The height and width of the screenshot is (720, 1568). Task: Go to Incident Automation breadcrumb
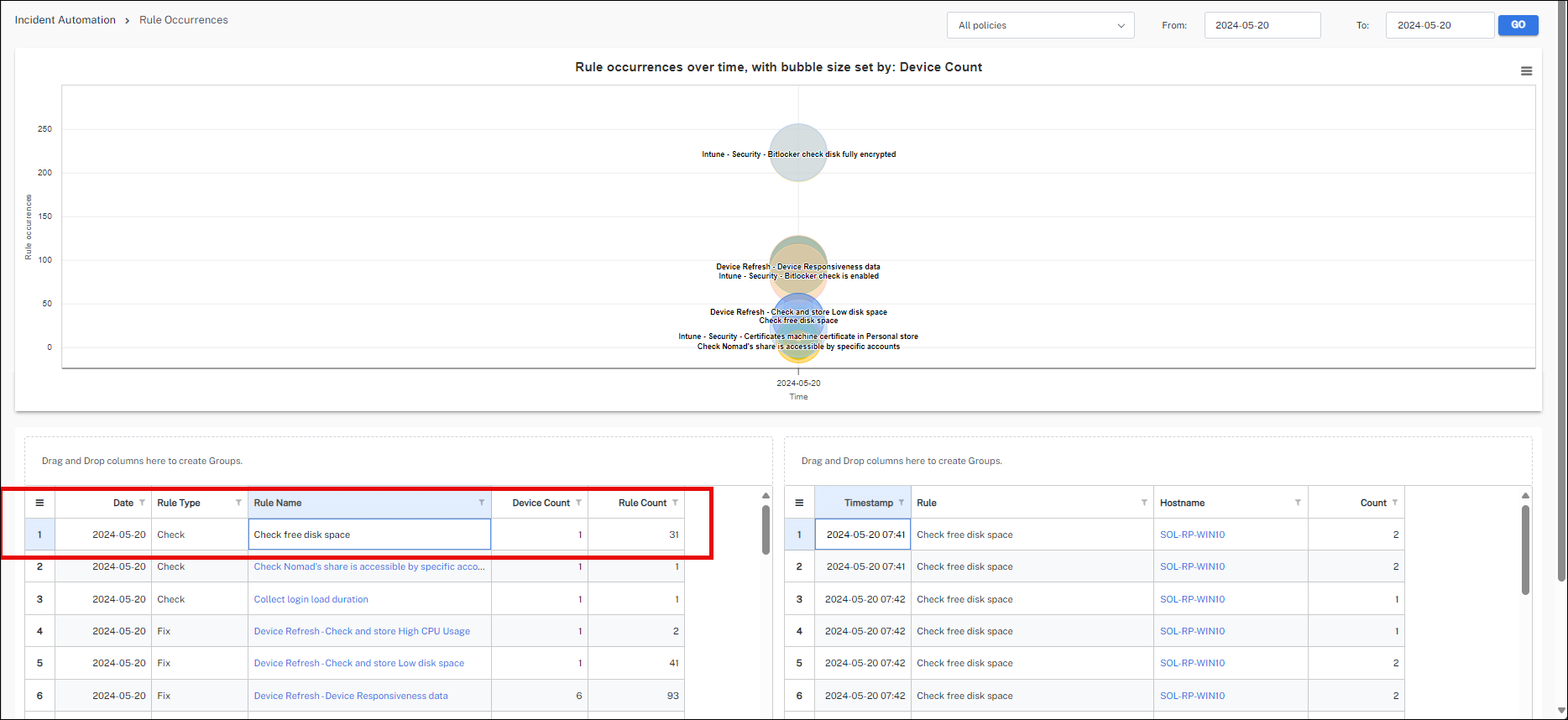(65, 20)
